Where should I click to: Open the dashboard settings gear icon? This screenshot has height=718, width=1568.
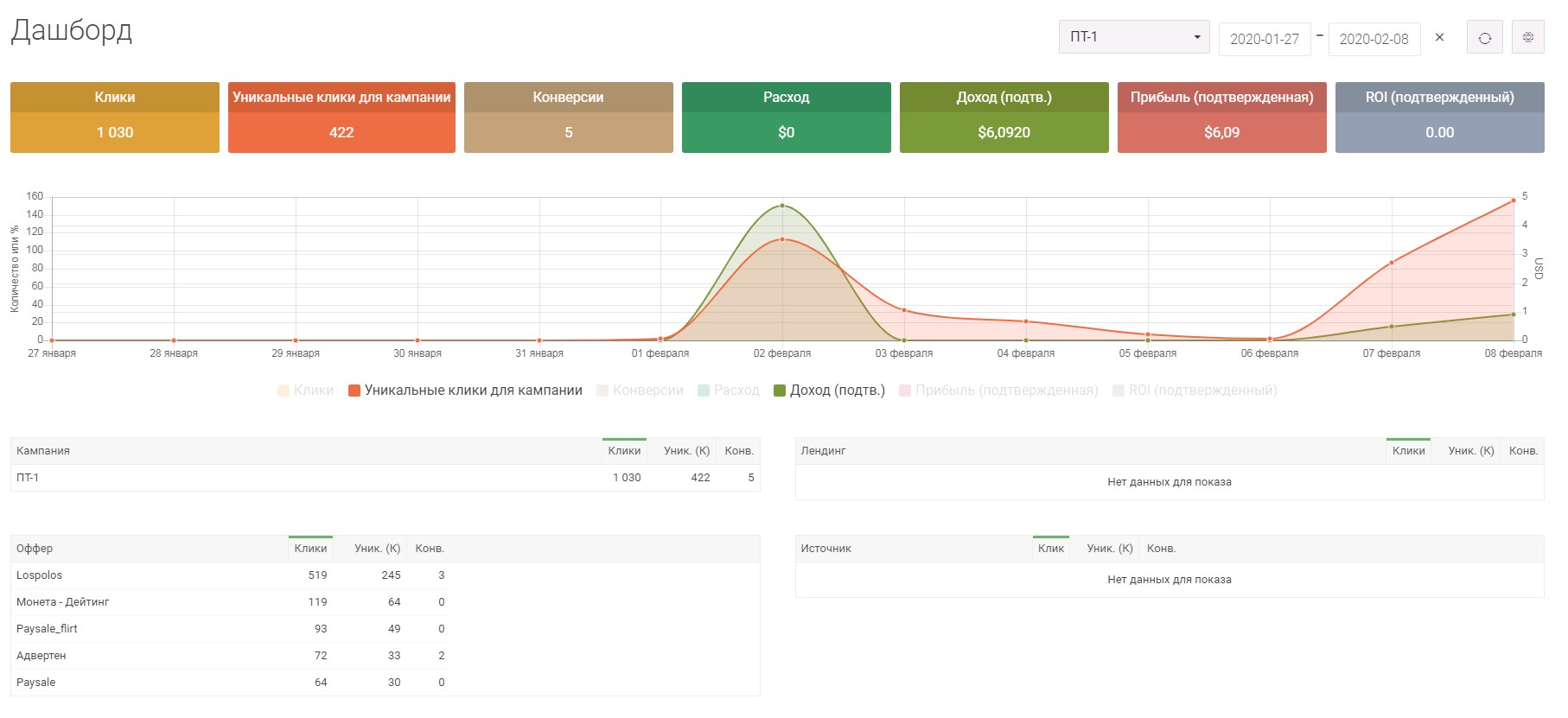[1527, 38]
